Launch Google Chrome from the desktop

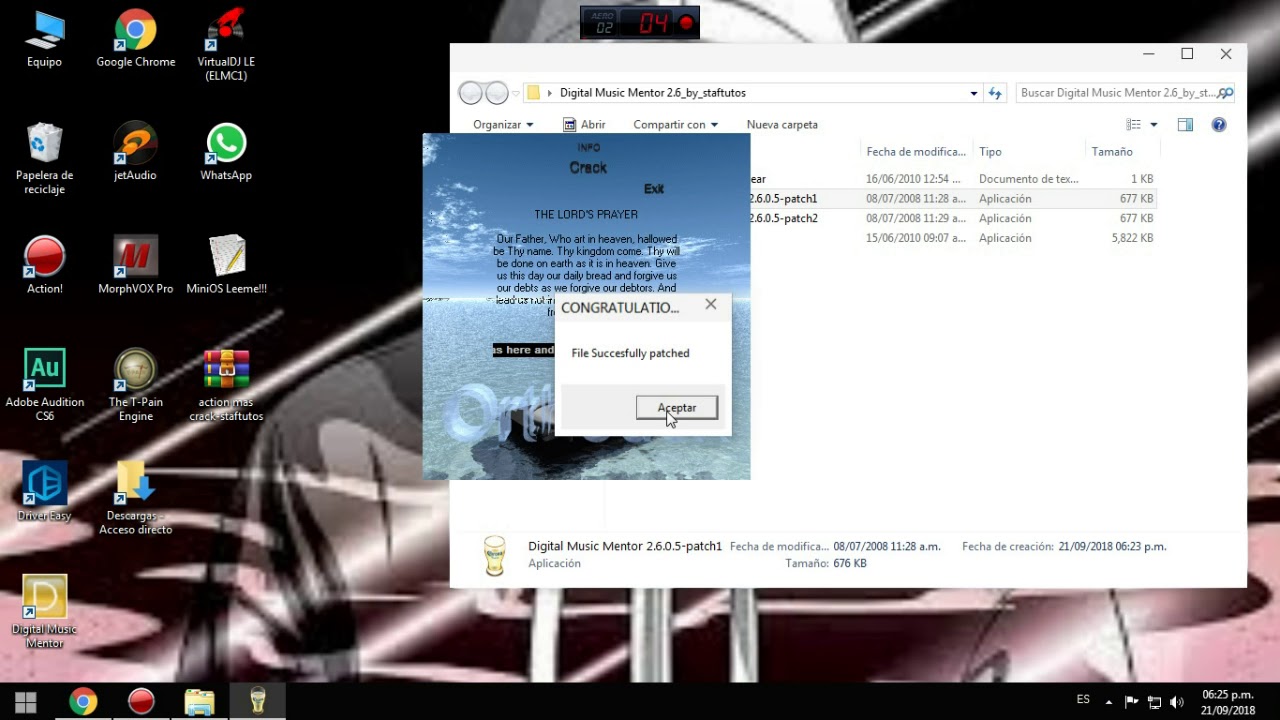(x=135, y=40)
